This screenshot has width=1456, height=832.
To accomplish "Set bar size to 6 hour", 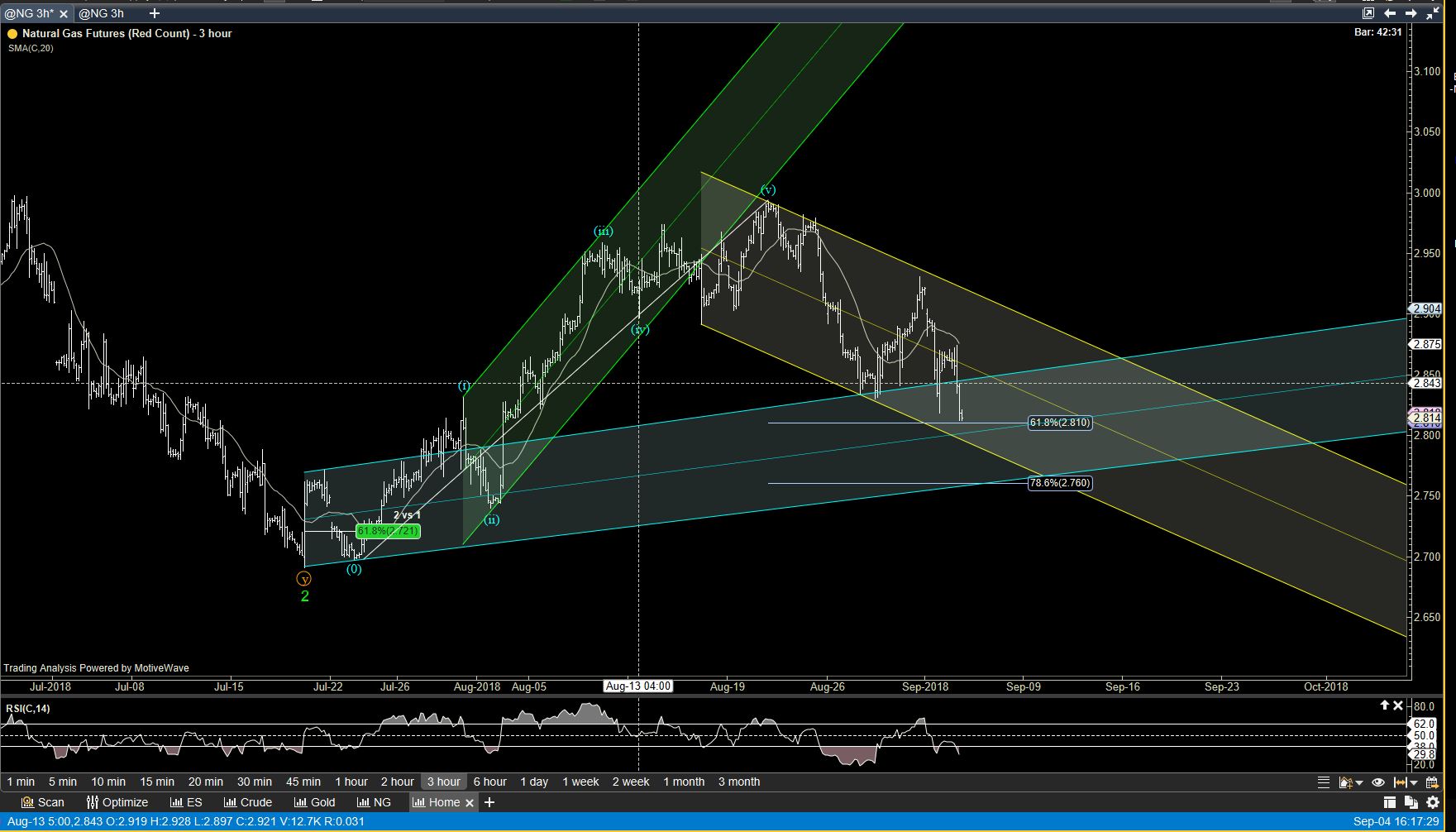I will (x=490, y=782).
